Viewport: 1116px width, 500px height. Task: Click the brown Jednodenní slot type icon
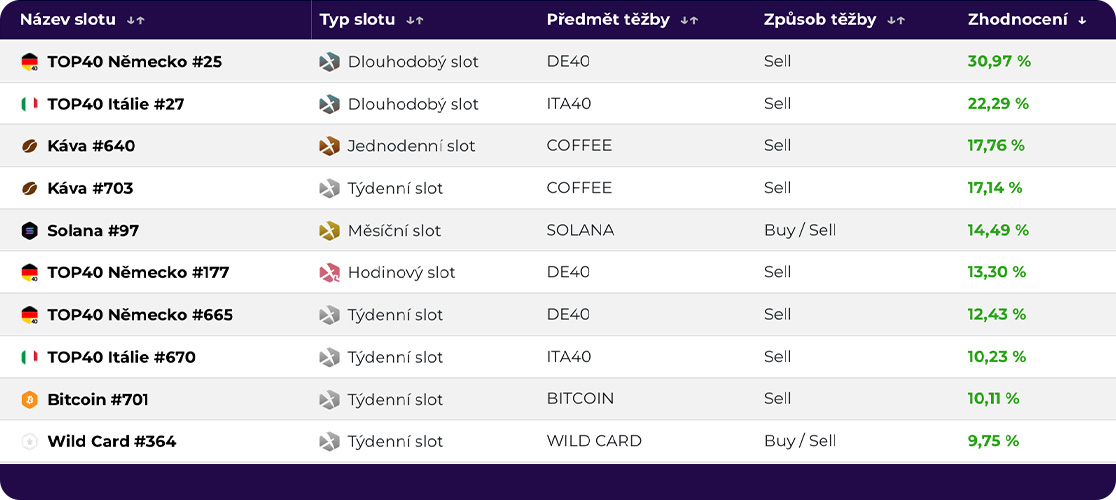[x=329, y=146]
